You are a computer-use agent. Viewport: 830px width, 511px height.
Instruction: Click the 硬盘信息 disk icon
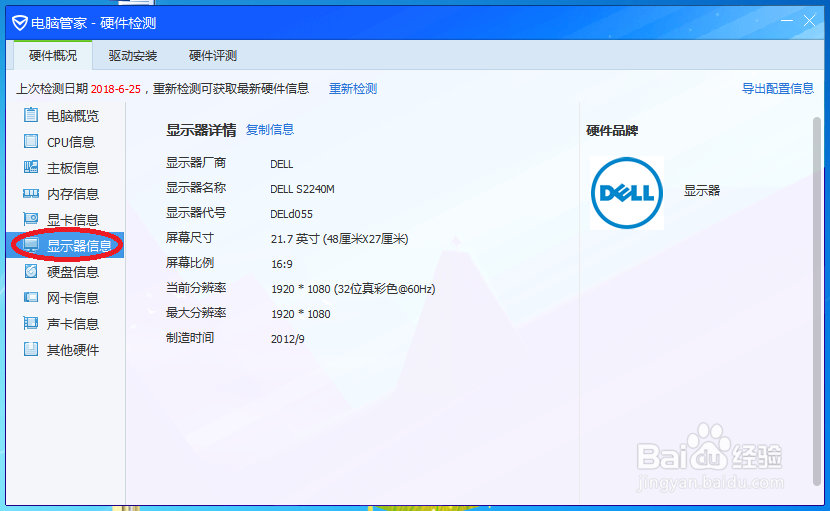pyautogui.click(x=31, y=271)
